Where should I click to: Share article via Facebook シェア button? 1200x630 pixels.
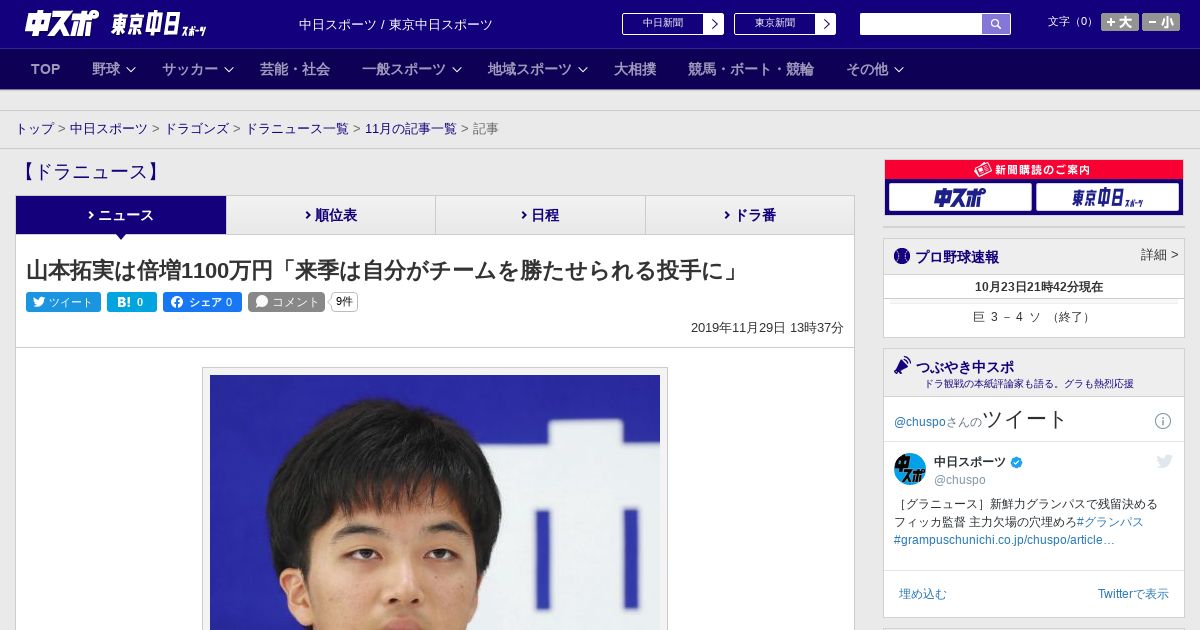[x=202, y=302]
